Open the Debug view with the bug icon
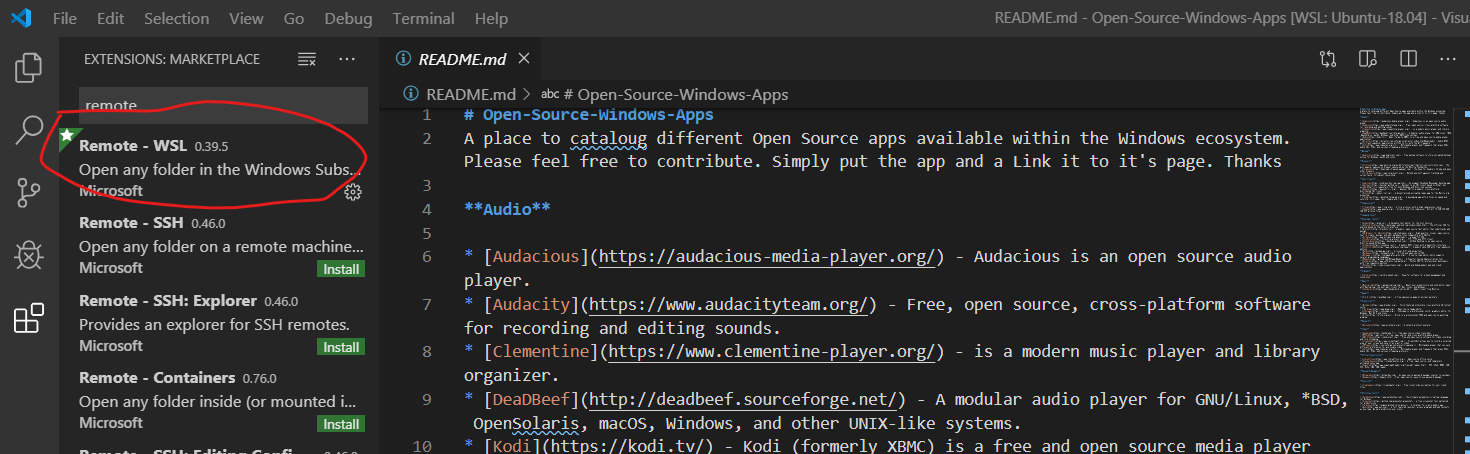This screenshot has width=1470, height=454. tap(29, 255)
